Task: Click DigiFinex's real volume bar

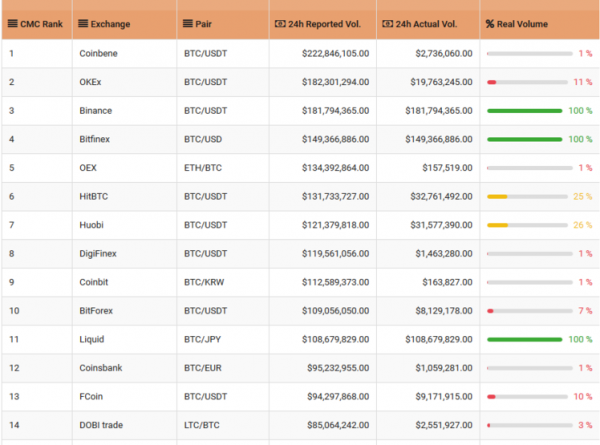Action: coord(530,254)
